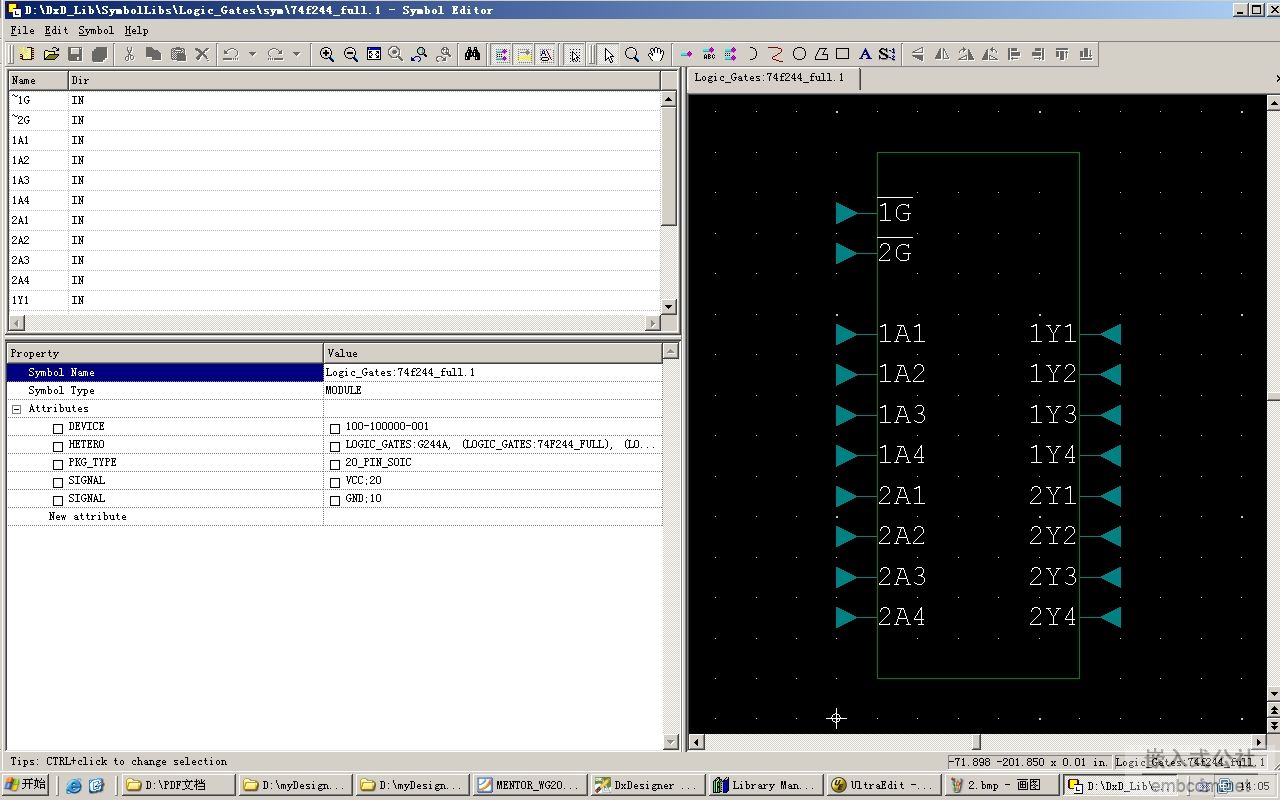Select the Add Pin tool
Viewport: 1280px width, 800px height.
(x=686, y=54)
